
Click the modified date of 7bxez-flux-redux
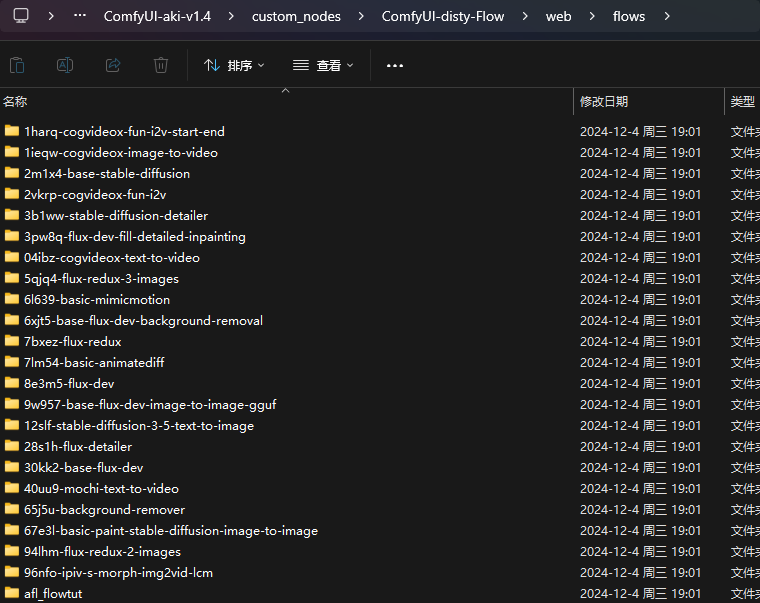(x=640, y=342)
